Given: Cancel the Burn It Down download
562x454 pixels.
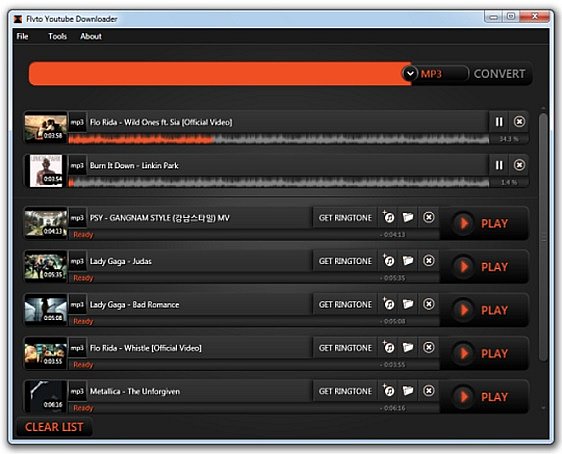Looking at the screenshot, I should (519, 165).
